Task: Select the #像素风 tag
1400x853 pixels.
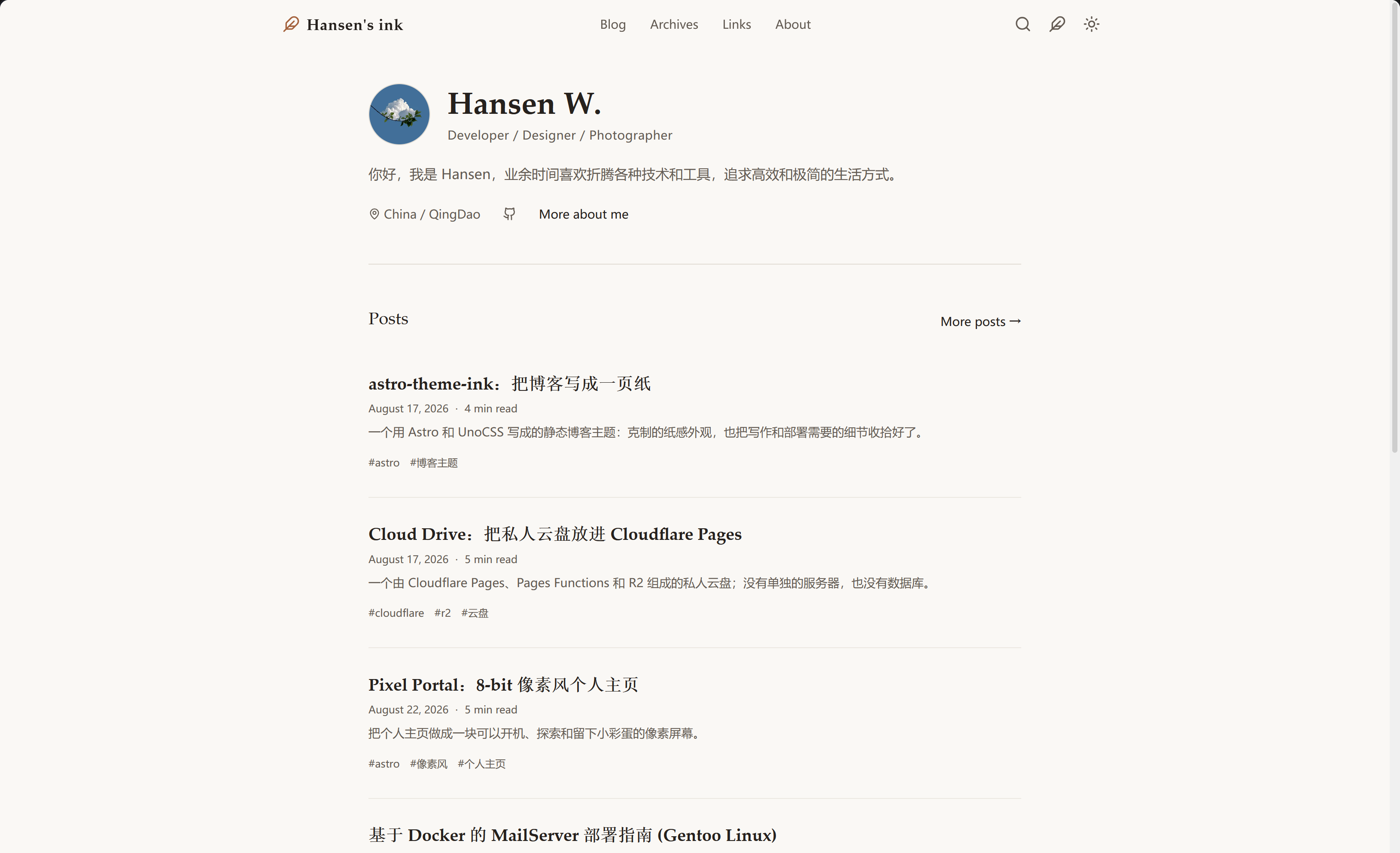Action: 429,764
